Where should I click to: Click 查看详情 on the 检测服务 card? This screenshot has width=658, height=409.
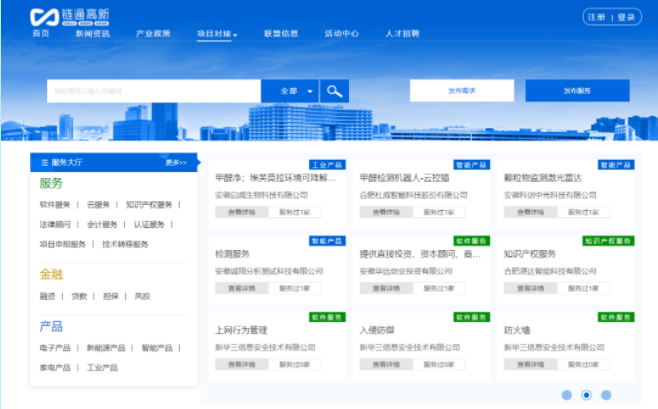pos(242,288)
